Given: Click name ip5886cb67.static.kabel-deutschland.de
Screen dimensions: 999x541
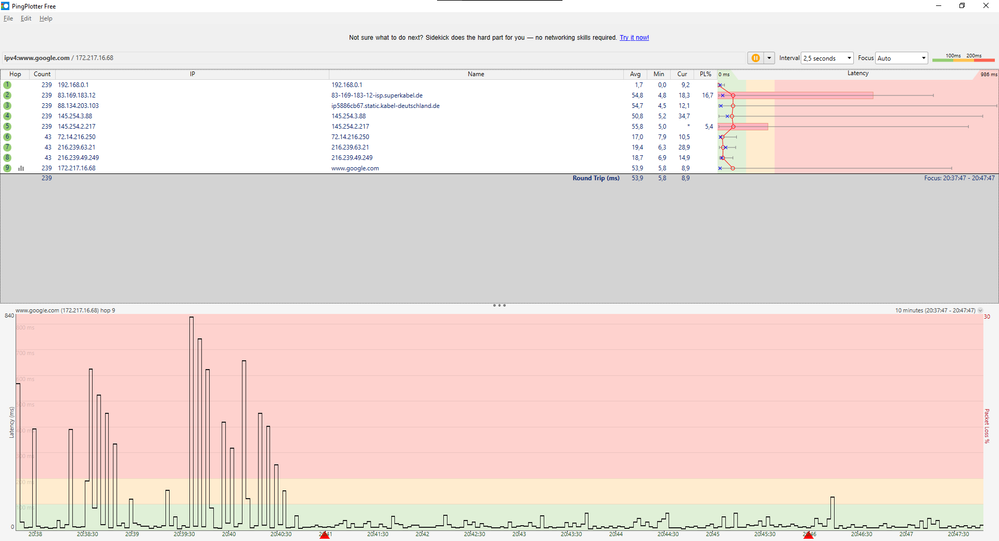Looking at the screenshot, I should point(385,106).
